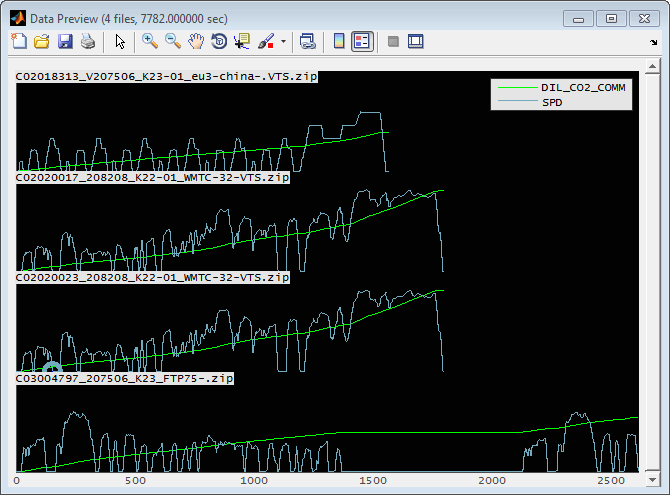Click the MATLAB logo in the title bar
The image size is (670, 495).
[18, 18]
